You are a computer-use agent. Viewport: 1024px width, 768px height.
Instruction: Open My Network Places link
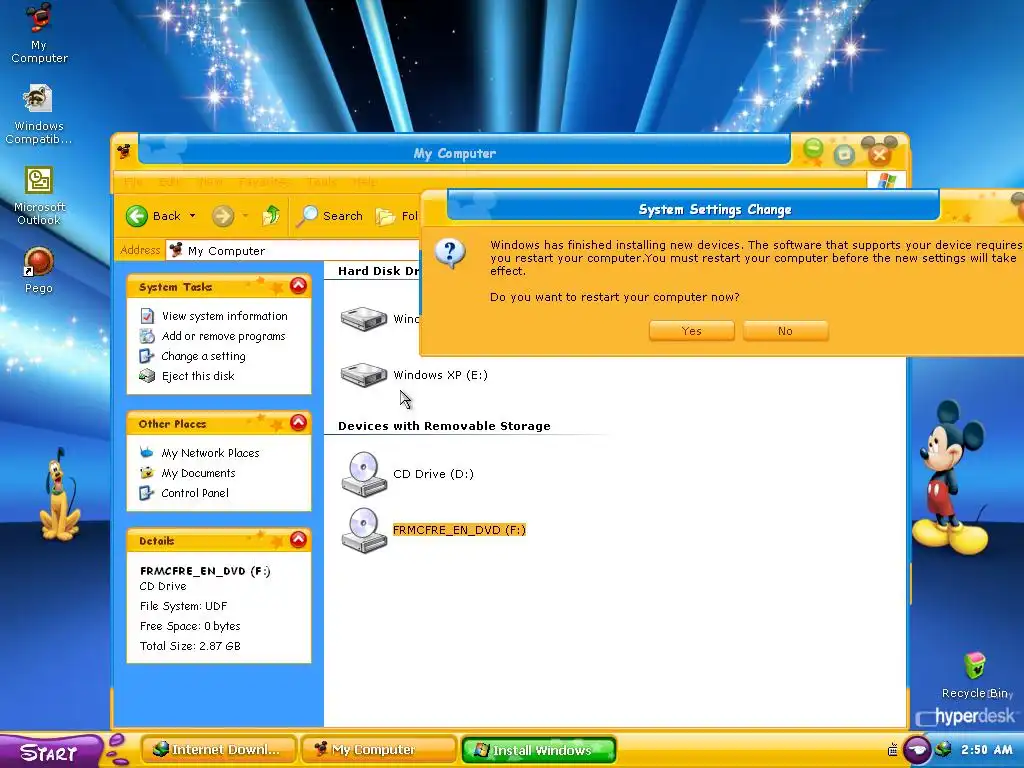210,453
